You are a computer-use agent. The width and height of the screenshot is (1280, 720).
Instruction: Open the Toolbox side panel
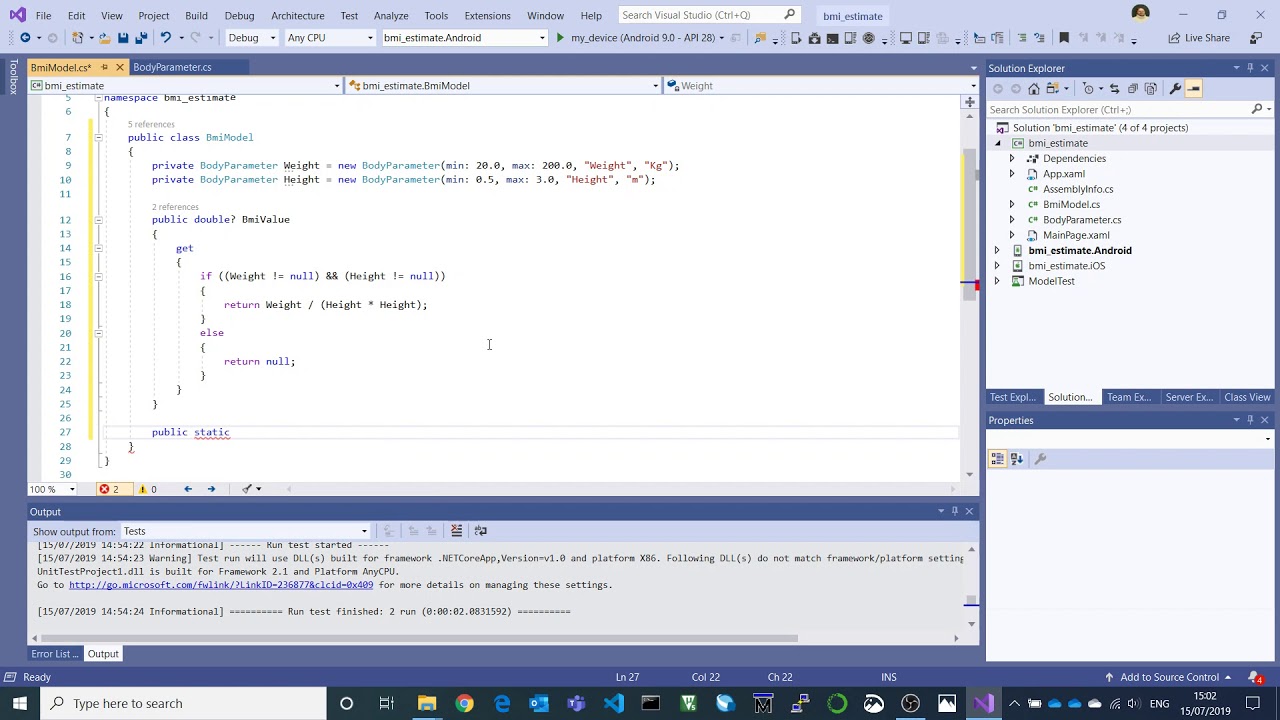[13, 77]
